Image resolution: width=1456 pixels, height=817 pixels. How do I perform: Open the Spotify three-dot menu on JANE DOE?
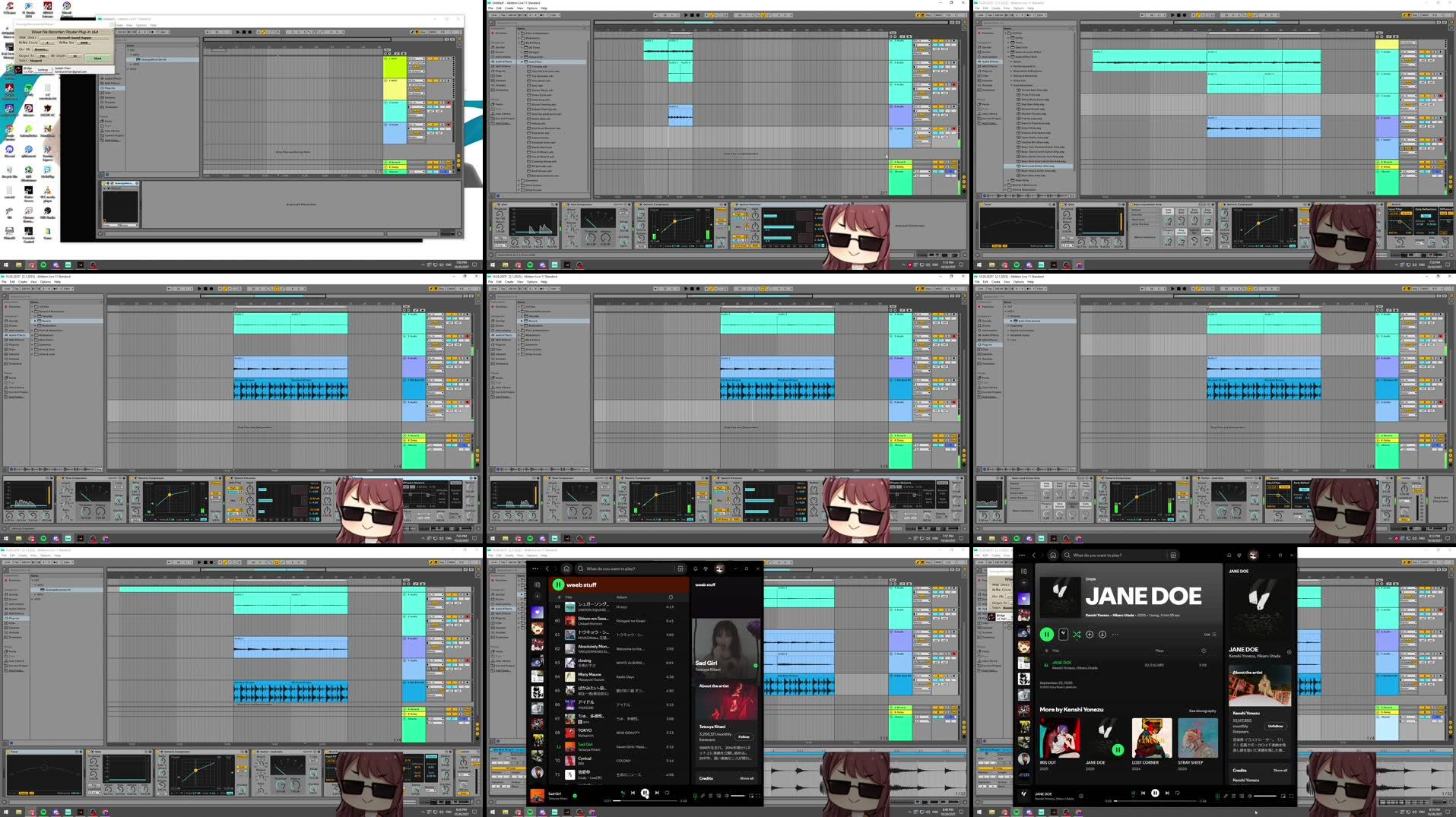point(1115,634)
